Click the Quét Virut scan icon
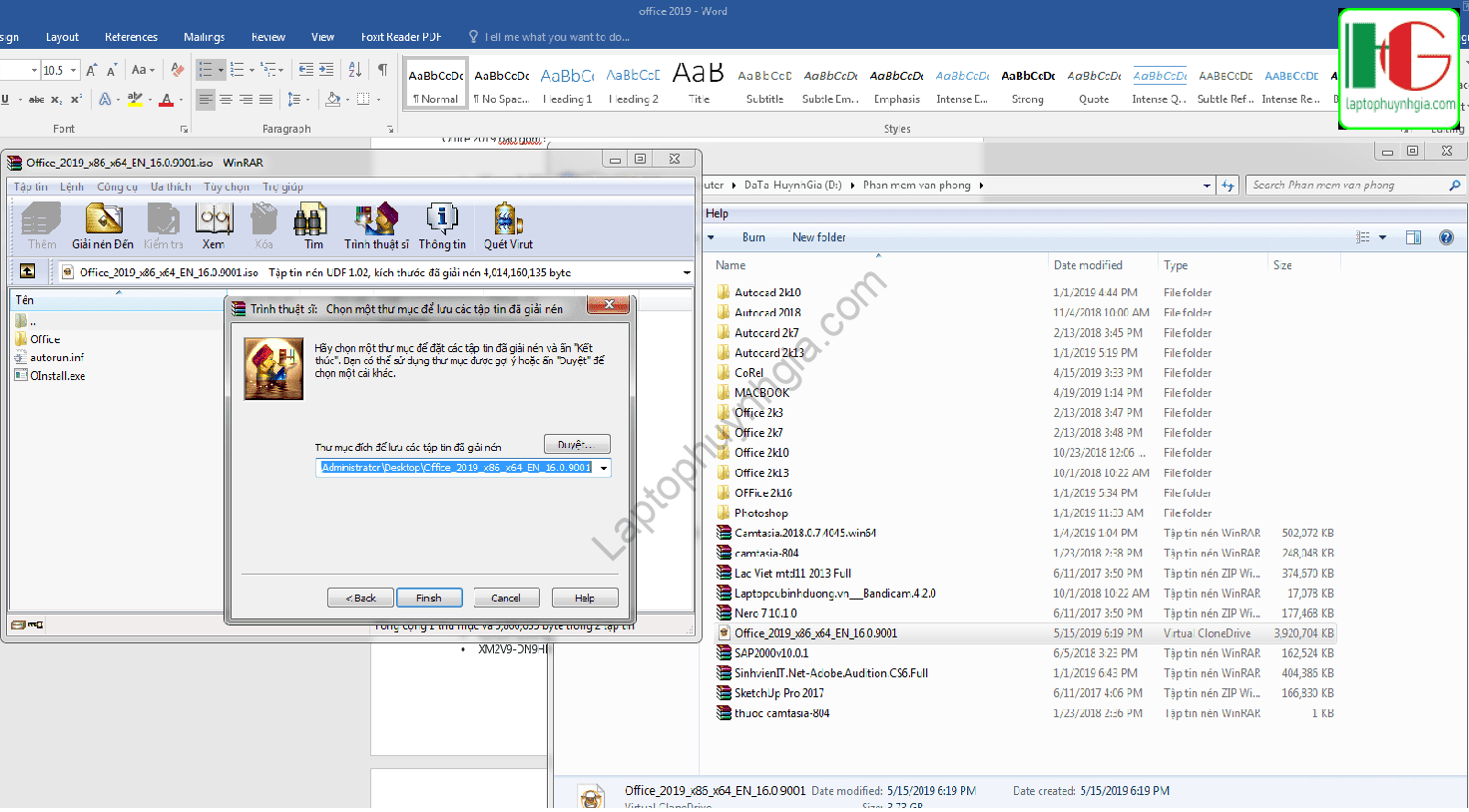This screenshot has width=1469, height=812. (508, 226)
